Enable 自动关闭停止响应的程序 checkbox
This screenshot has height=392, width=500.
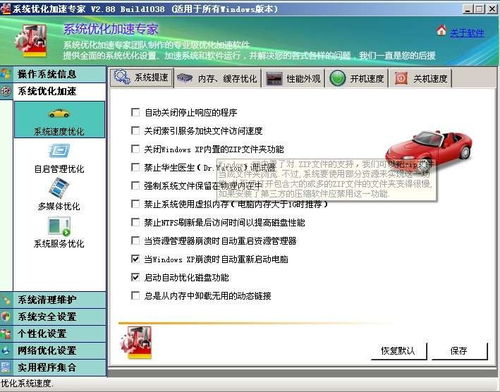(135, 112)
